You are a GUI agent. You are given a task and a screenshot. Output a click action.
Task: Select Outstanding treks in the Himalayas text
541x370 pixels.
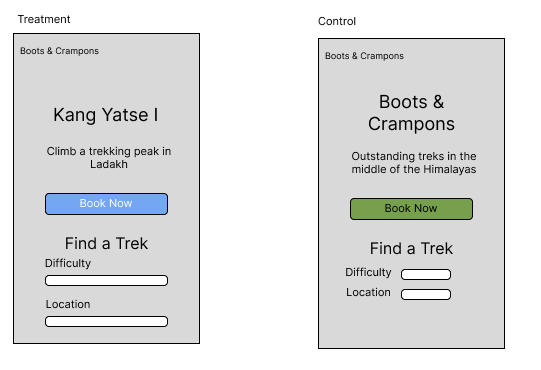point(414,163)
